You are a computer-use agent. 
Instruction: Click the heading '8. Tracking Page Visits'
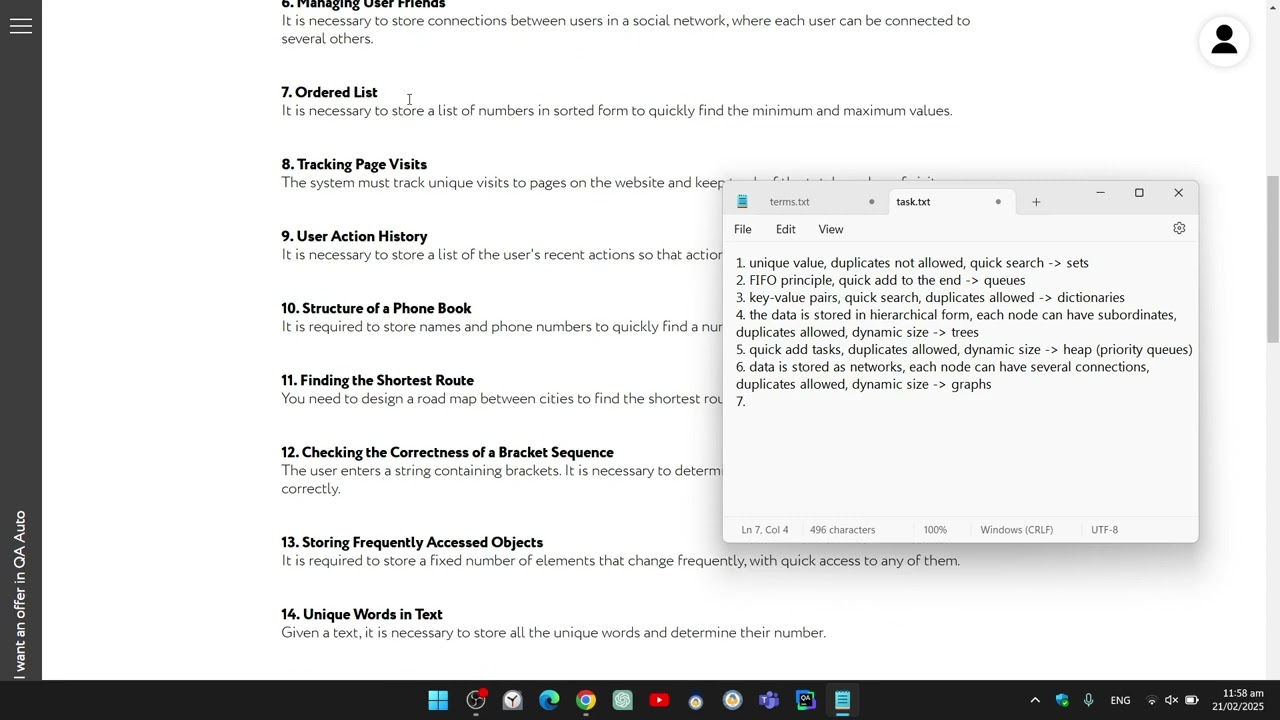(354, 164)
